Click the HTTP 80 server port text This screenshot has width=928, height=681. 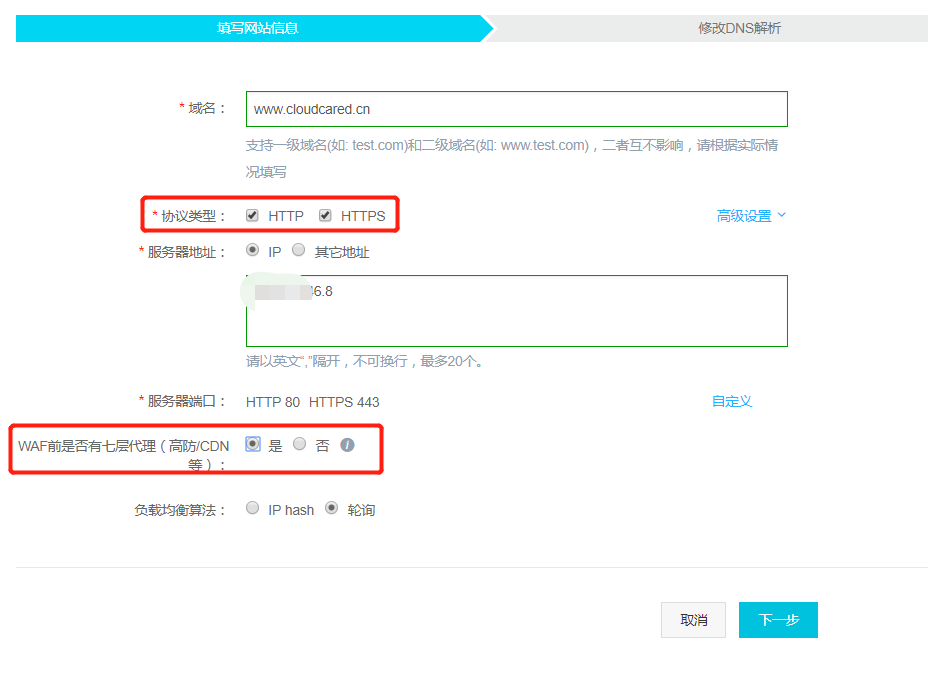[272, 402]
